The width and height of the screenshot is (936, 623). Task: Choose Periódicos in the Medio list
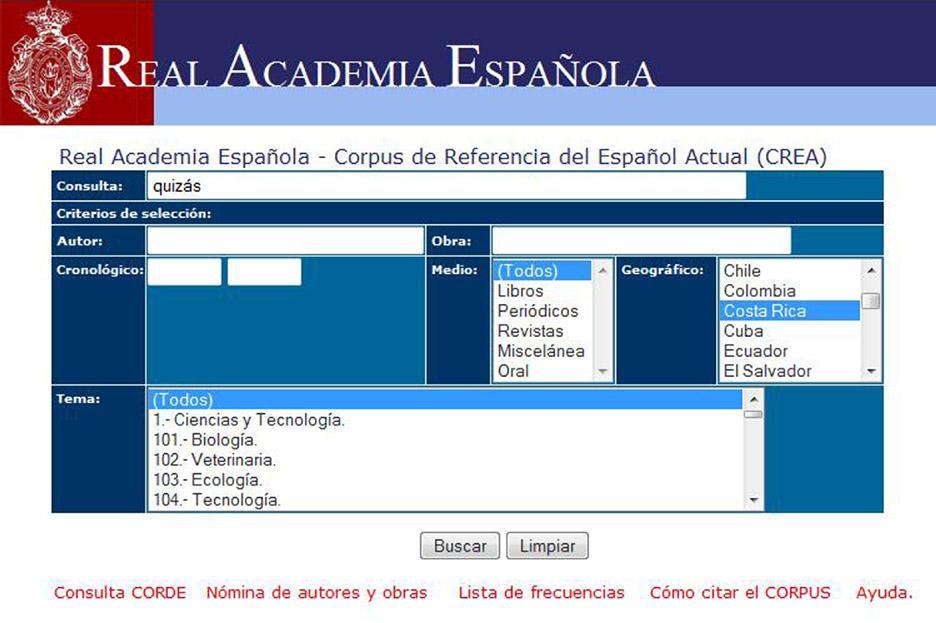[x=543, y=311]
